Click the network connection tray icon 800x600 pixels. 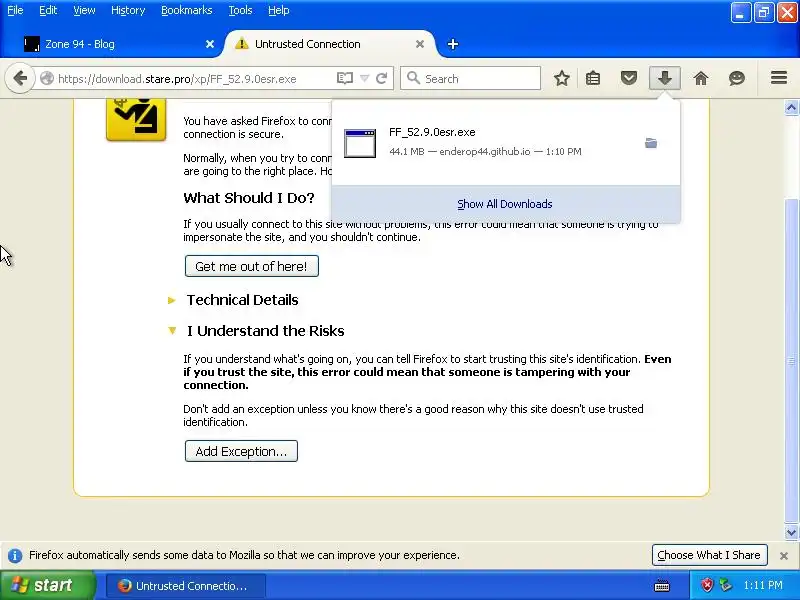click(725, 585)
